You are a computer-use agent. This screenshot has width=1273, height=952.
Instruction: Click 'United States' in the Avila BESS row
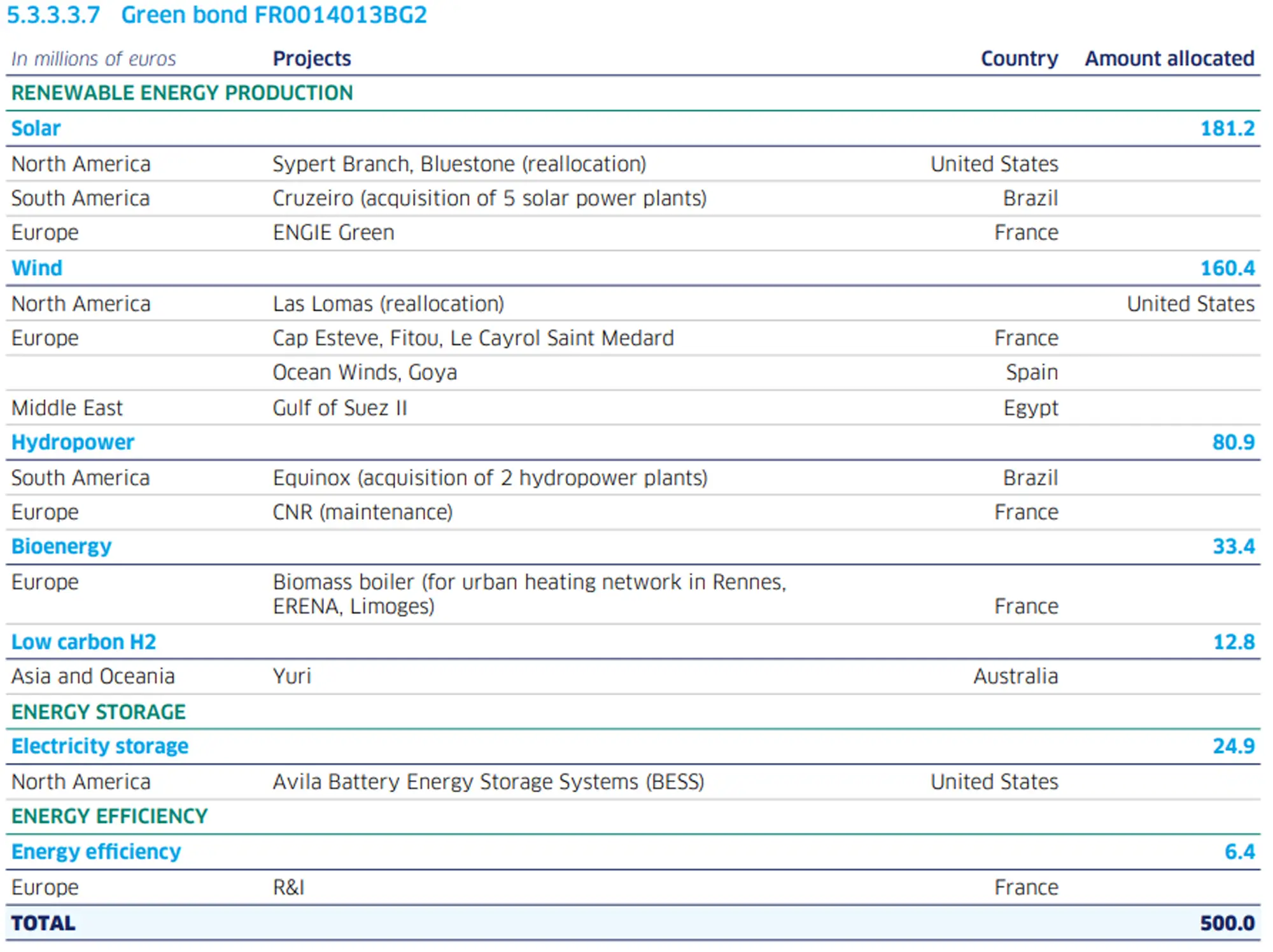(994, 782)
